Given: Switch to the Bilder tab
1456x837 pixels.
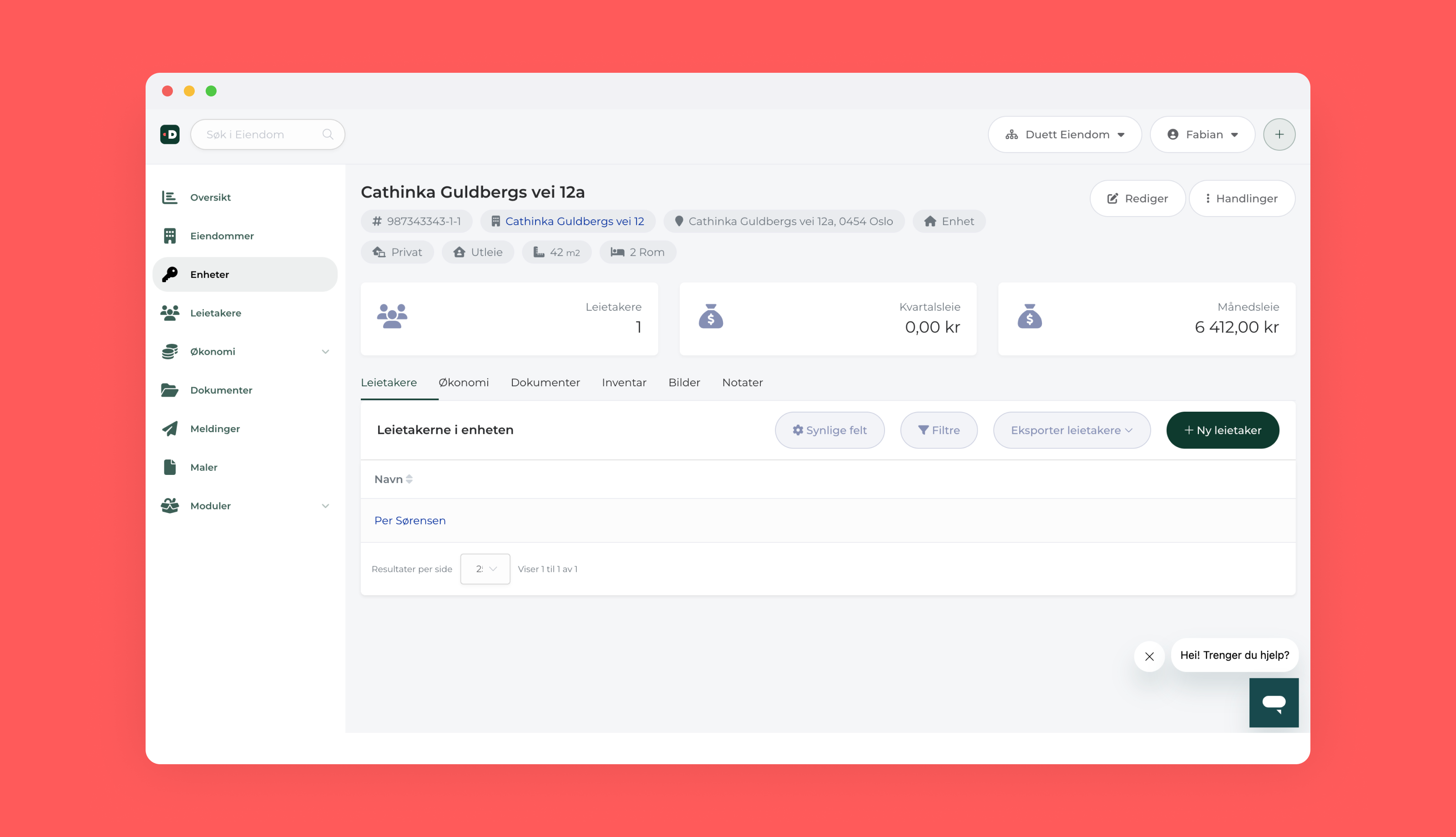Looking at the screenshot, I should pyautogui.click(x=684, y=382).
